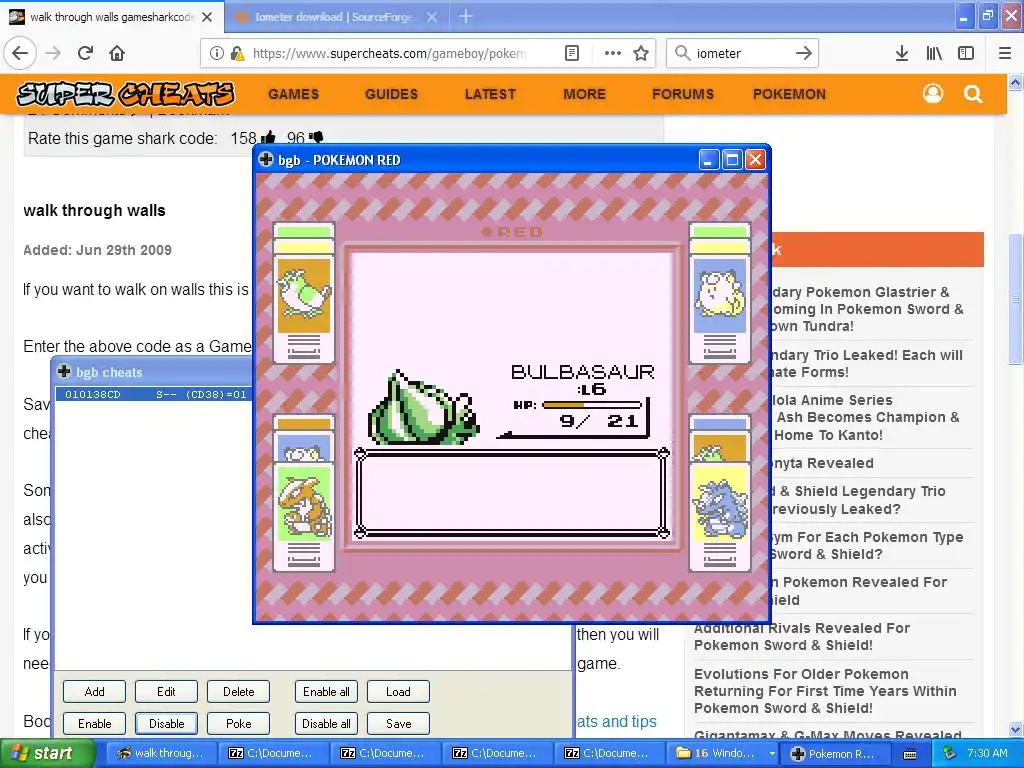Image resolution: width=1024 pixels, height=768 pixels.
Task: Click the iometer search box
Action: pyautogui.click(x=741, y=54)
